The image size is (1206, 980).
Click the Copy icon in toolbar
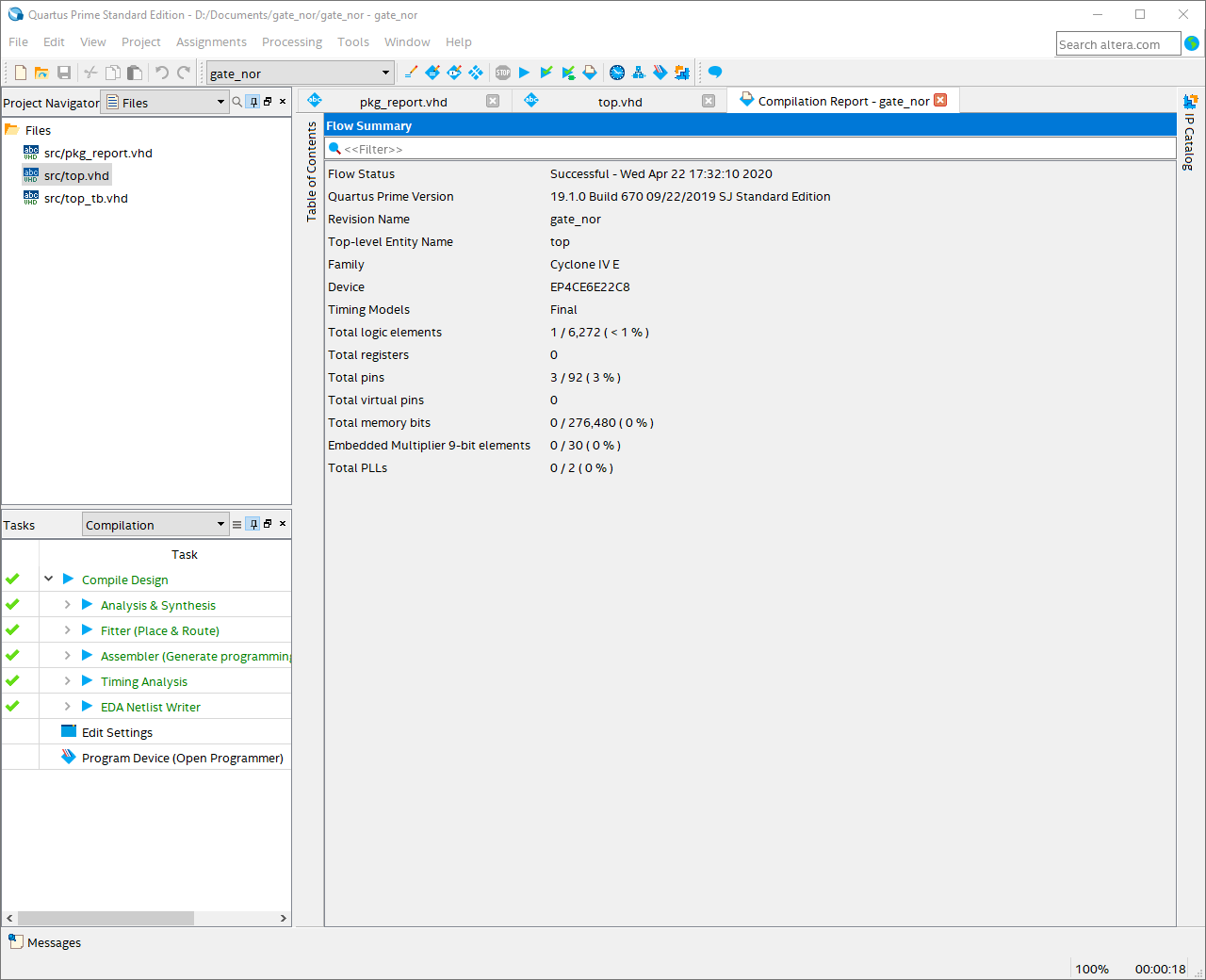[112, 73]
